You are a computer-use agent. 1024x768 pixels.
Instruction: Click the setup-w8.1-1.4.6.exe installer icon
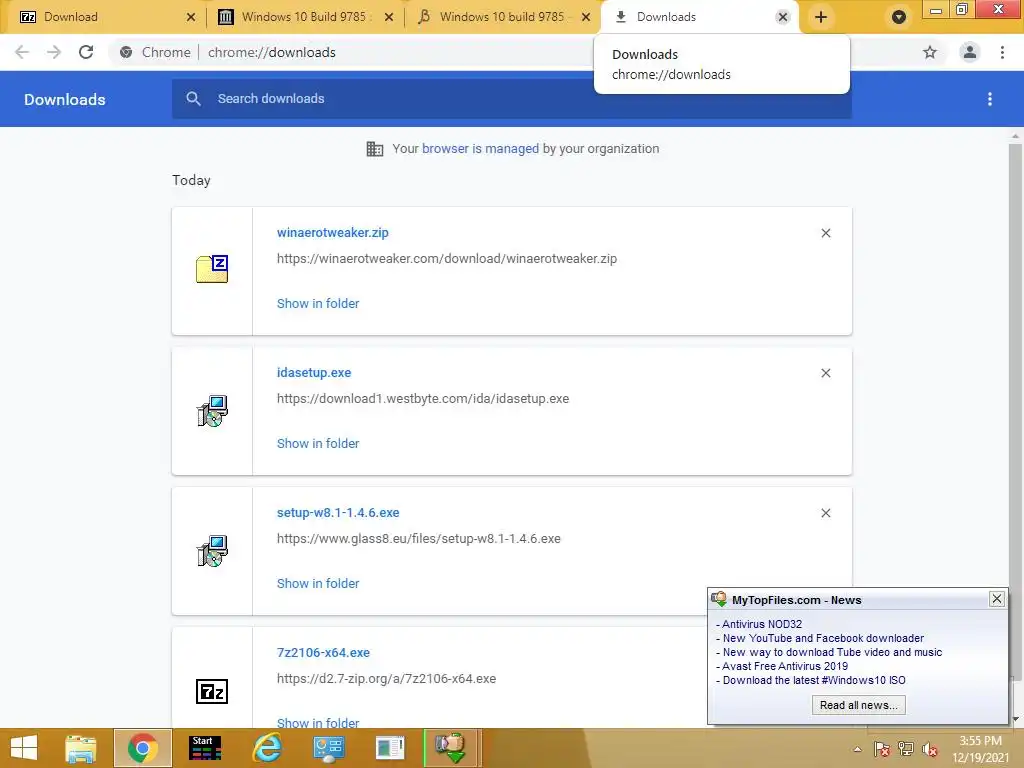(212, 551)
